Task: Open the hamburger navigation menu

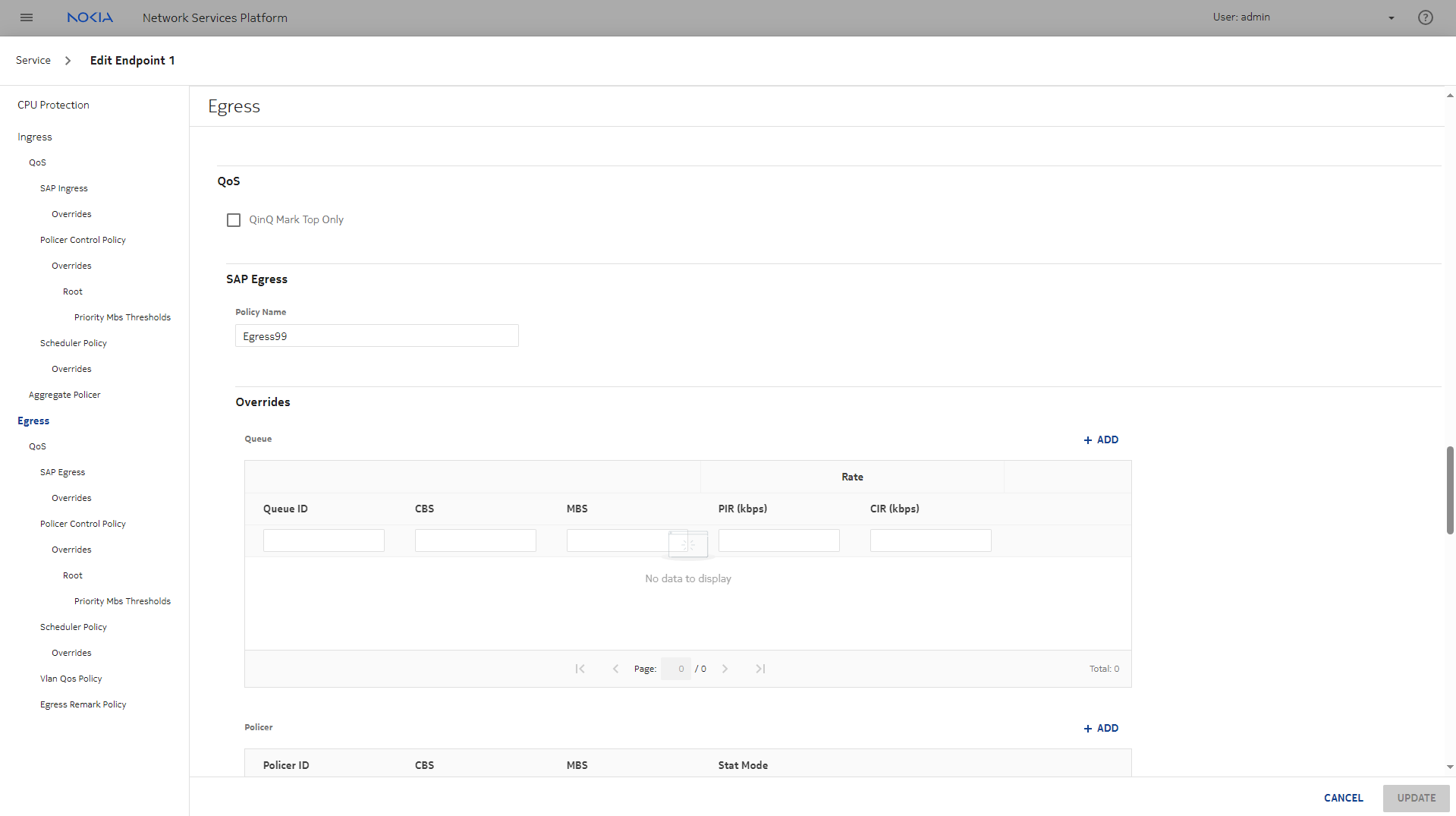Action: (x=27, y=17)
